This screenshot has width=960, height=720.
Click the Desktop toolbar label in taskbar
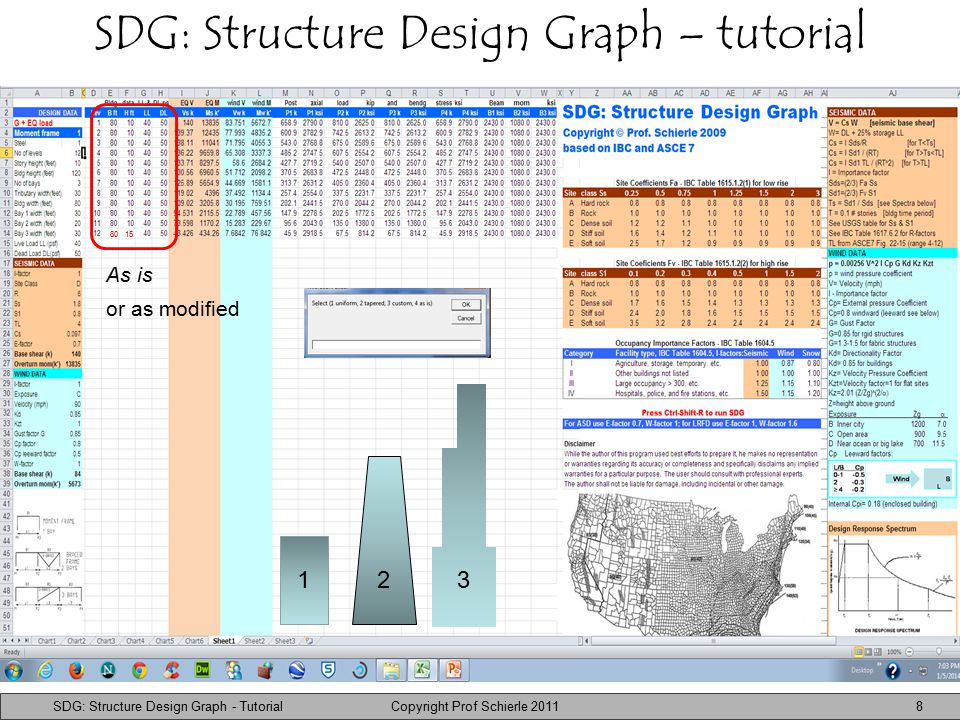(861, 670)
